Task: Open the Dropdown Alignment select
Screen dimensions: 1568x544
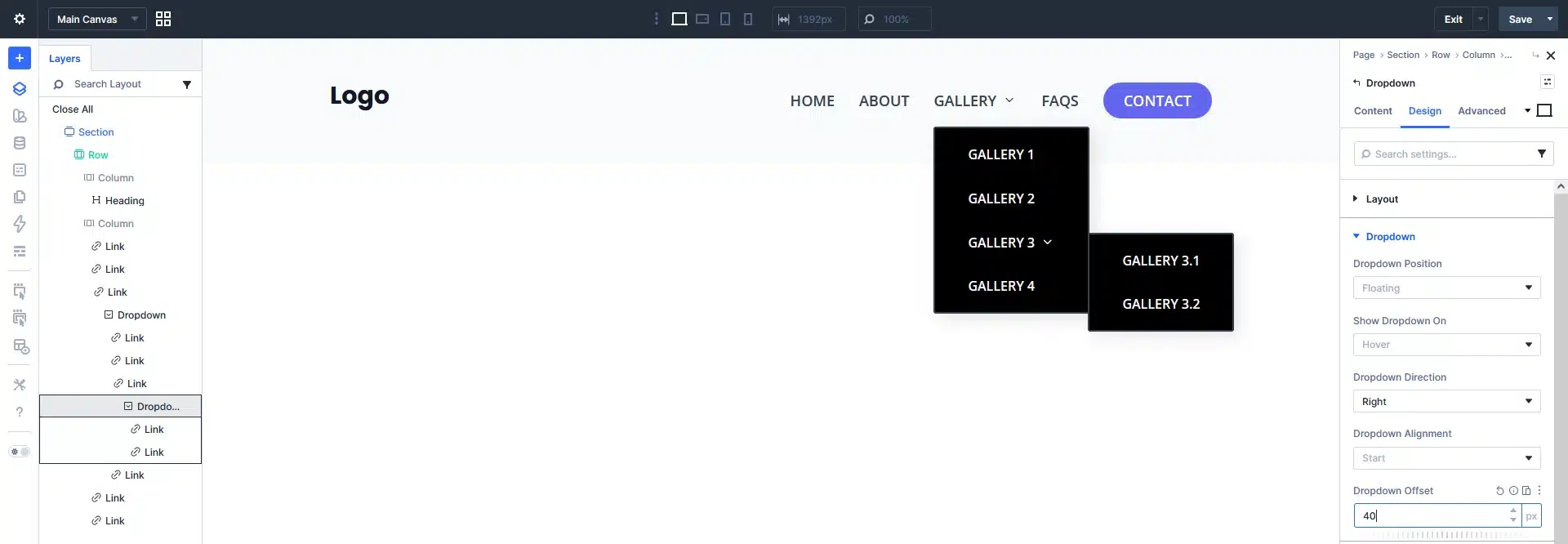Action: click(x=1446, y=458)
